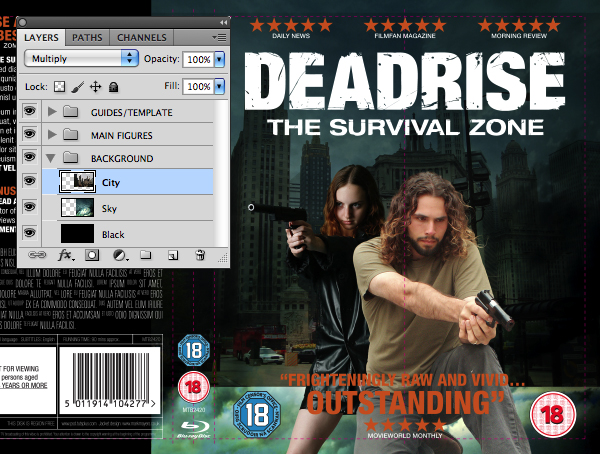The width and height of the screenshot is (600, 454).
Task: Click the MORNING REVIEW label
Action: (519, 36)
